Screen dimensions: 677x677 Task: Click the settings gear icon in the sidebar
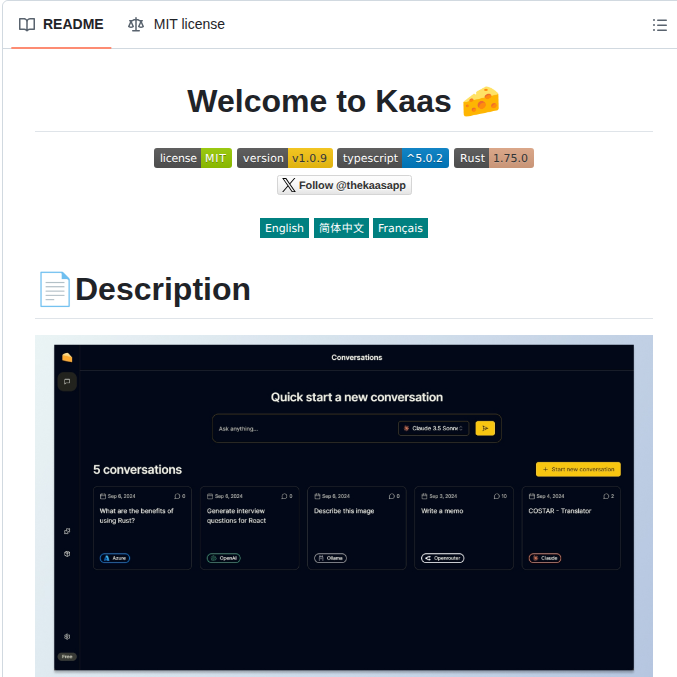(67, 636)
